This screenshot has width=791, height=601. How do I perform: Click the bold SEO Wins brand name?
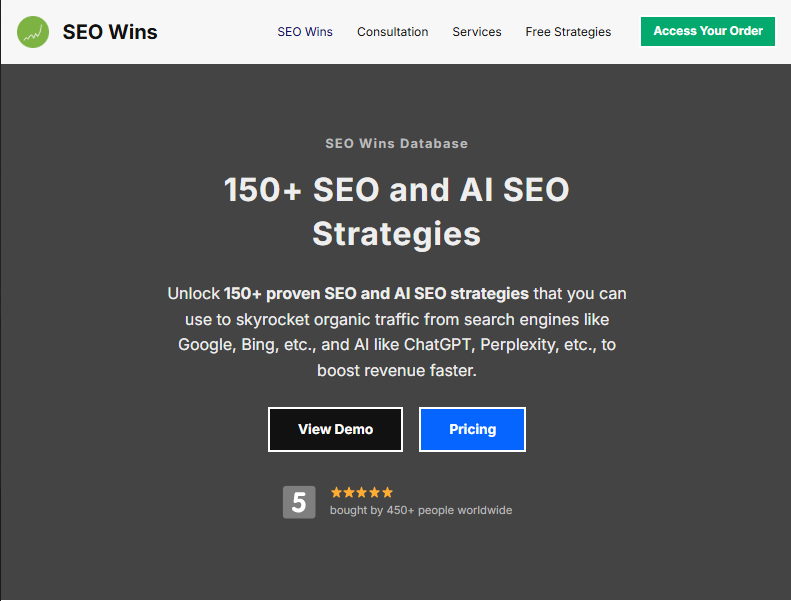[x=110, y=32]
